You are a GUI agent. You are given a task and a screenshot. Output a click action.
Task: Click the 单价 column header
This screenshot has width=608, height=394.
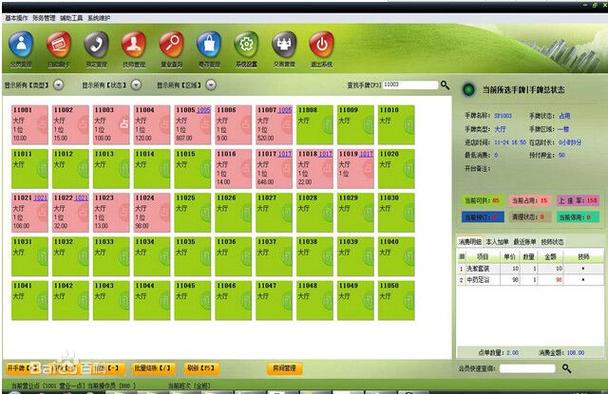tap(510, 257)
